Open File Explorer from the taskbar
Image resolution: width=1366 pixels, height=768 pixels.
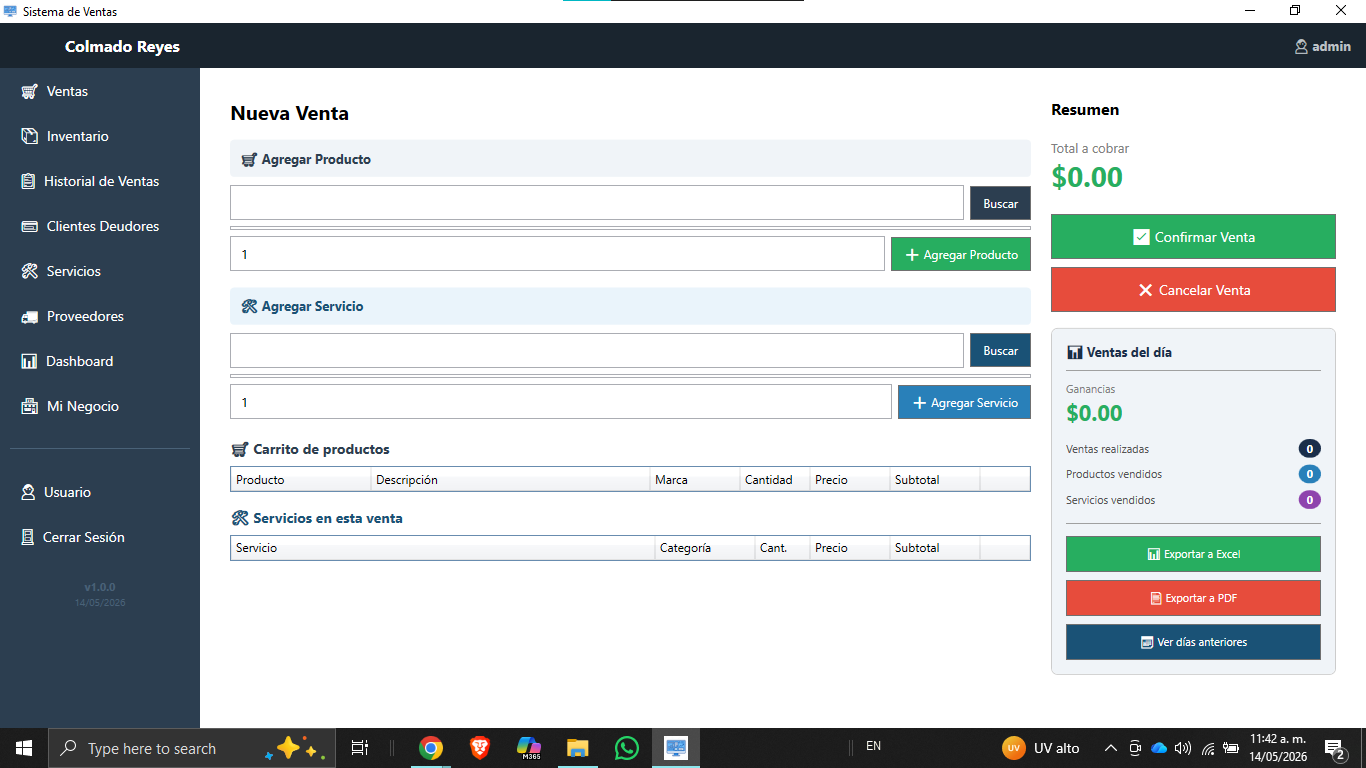pos(578,748)
